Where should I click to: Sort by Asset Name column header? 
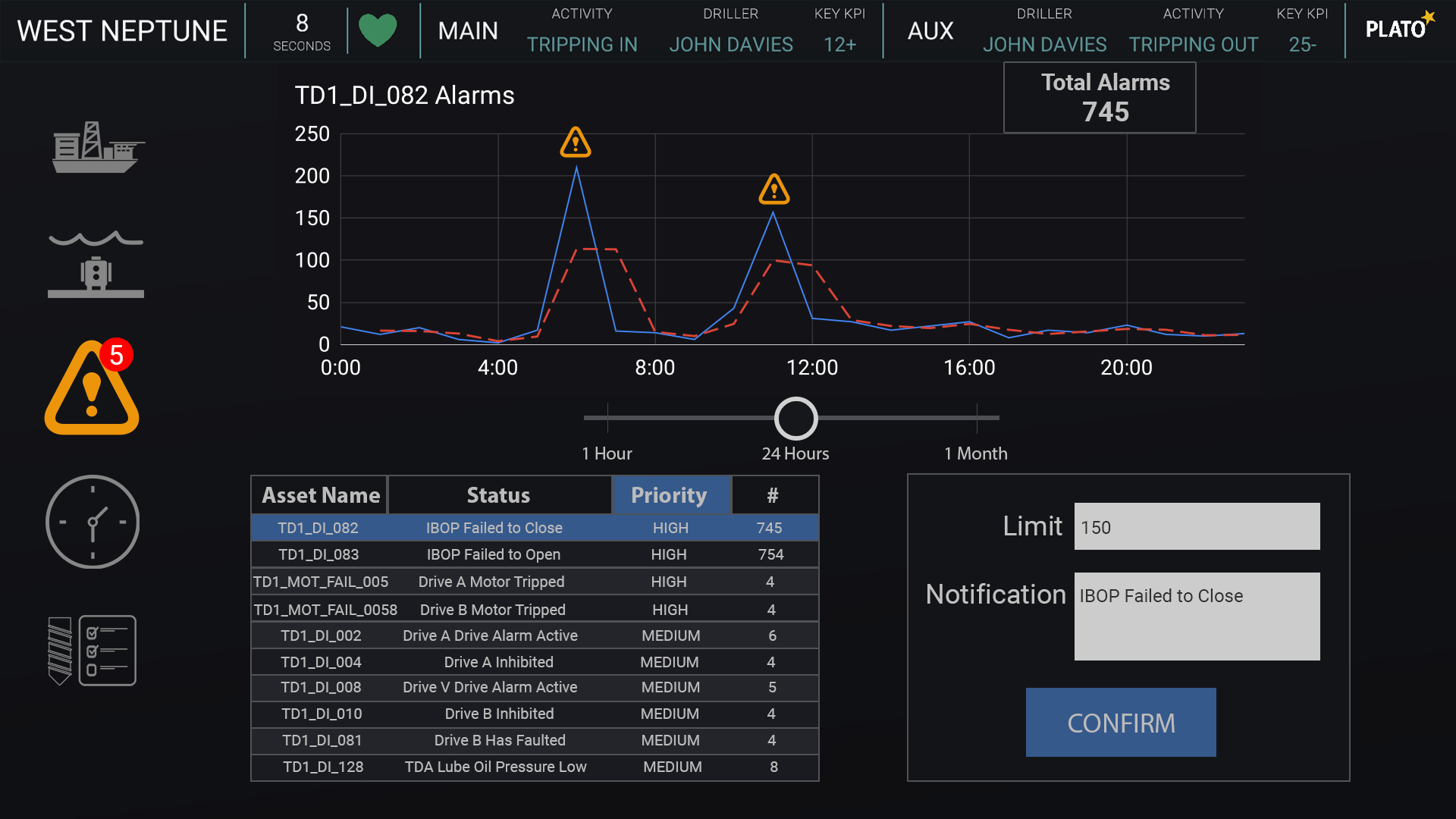click(321, 495)
